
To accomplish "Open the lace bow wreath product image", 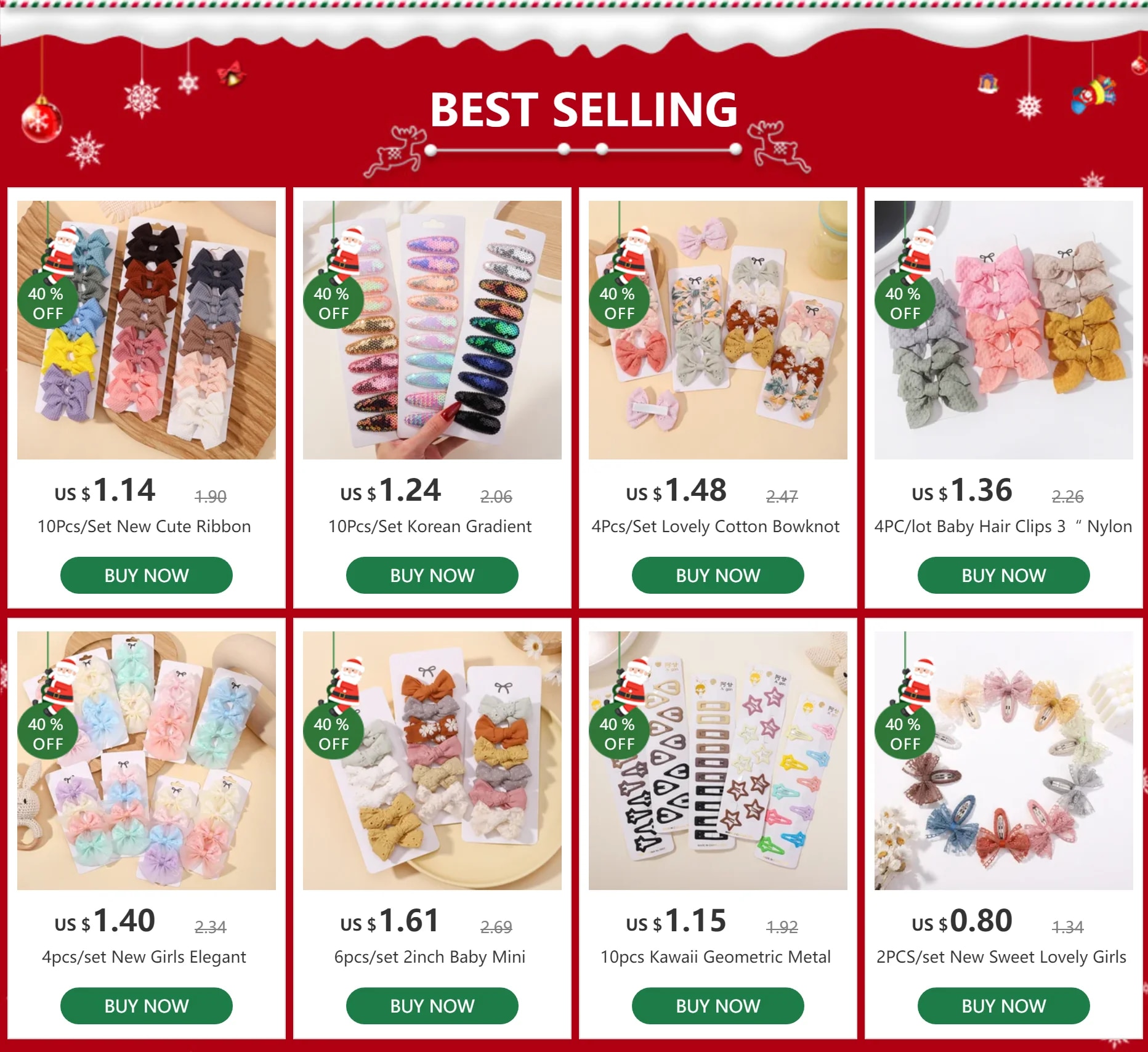I will 1004,761.
